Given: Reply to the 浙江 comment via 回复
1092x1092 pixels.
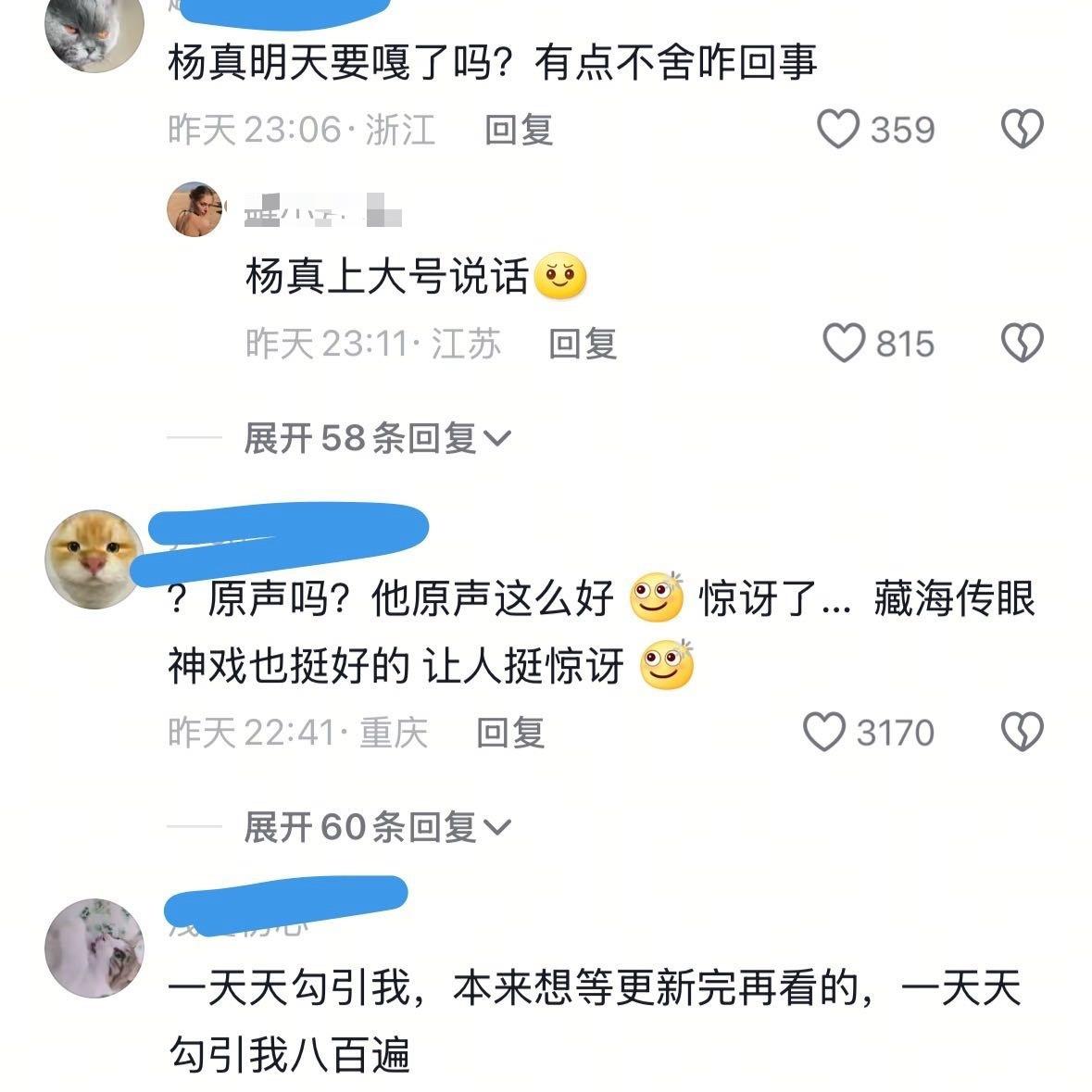Looking at the screenshot, I should [519, 131].
